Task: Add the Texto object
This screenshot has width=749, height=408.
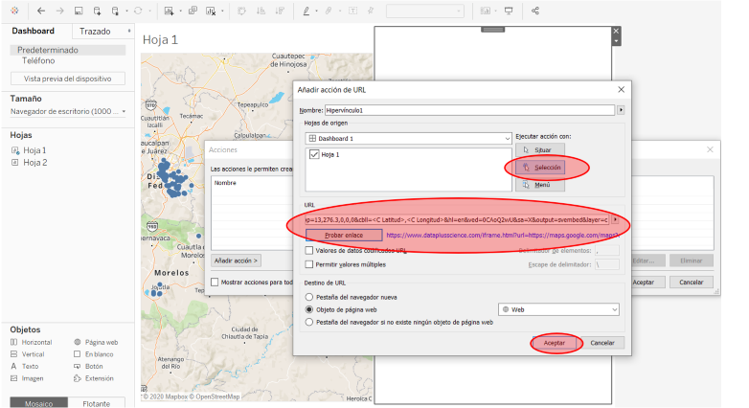Action: pos(24,366)
